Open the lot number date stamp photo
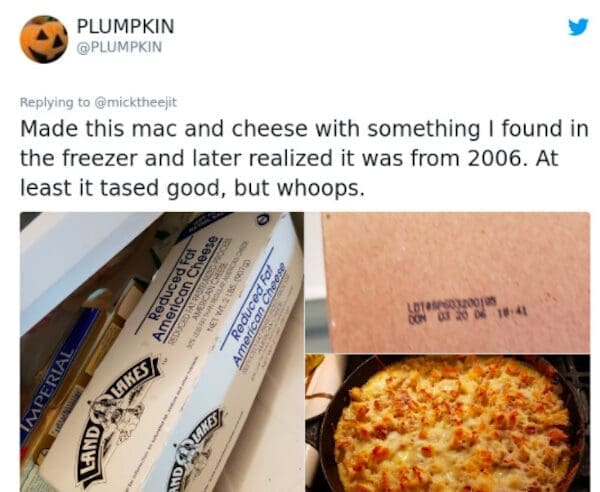The width and height of the screenshot is (600, 492). click(x=448, y=282)
